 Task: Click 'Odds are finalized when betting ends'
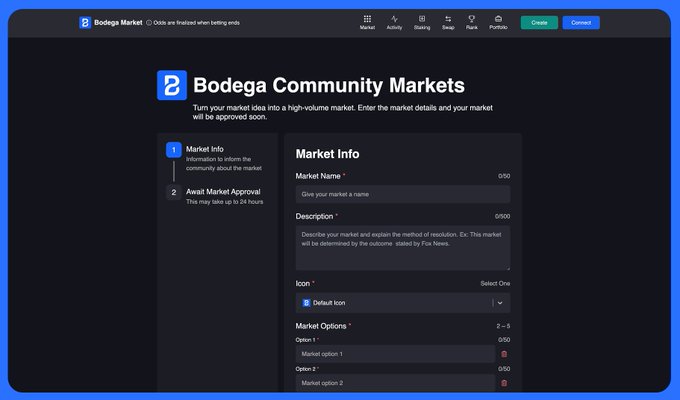tap(196, 23)
